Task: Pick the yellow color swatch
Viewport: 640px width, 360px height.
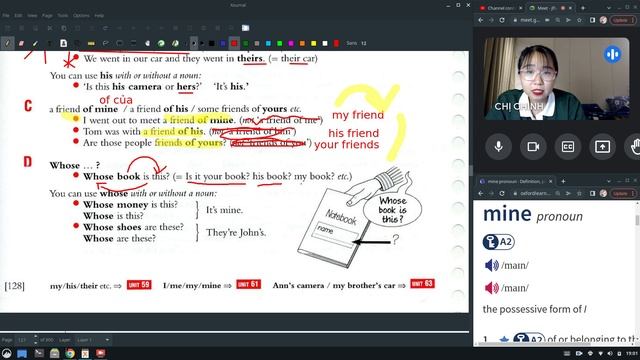Action: pos(314,43)
